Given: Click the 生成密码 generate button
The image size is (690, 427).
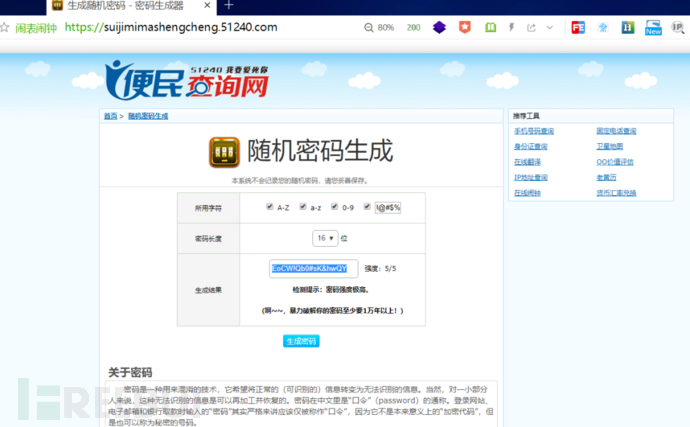Looking at the screenshot, I should [x=301, y=341].
